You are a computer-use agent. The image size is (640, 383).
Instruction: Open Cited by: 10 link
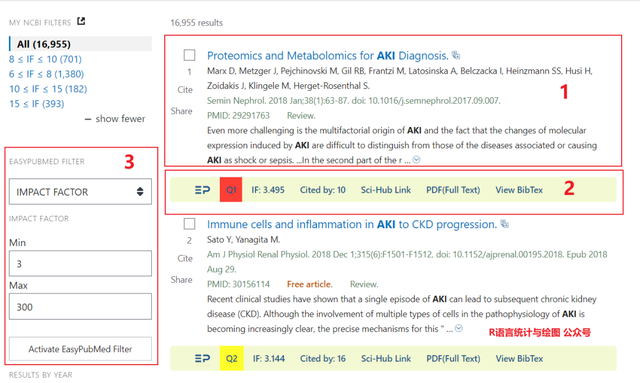(323, 190)
